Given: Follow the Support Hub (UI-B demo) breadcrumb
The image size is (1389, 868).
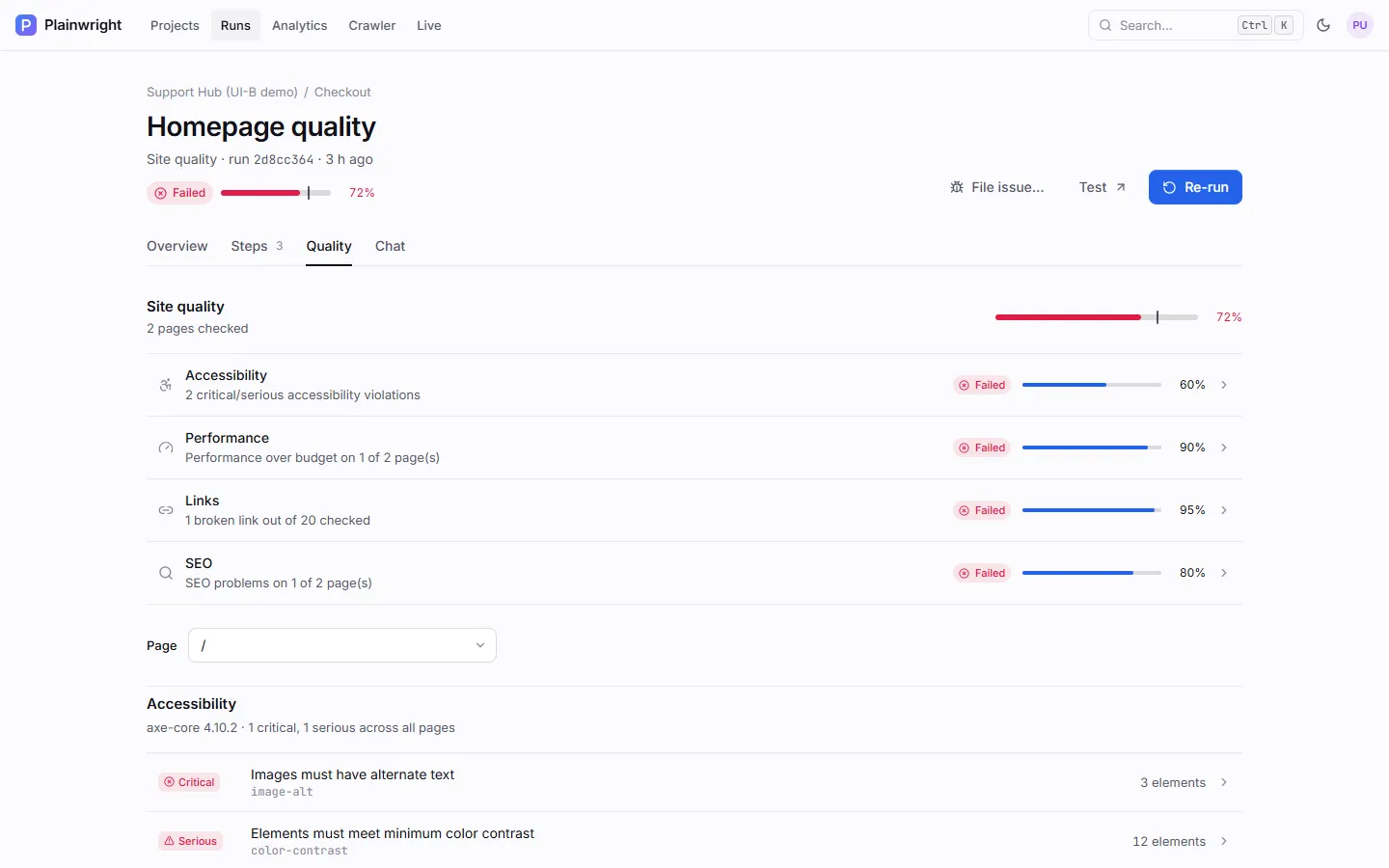Looking at the screenshot, I should tap(222, 92).
